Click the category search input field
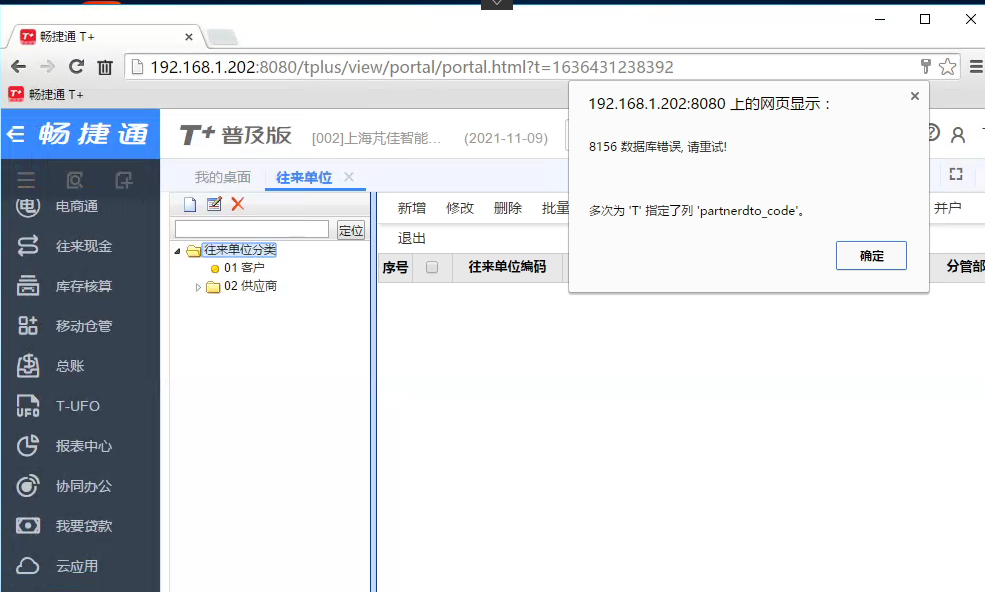The width and height of the screenshot is (985, 592). coord(252,229)
